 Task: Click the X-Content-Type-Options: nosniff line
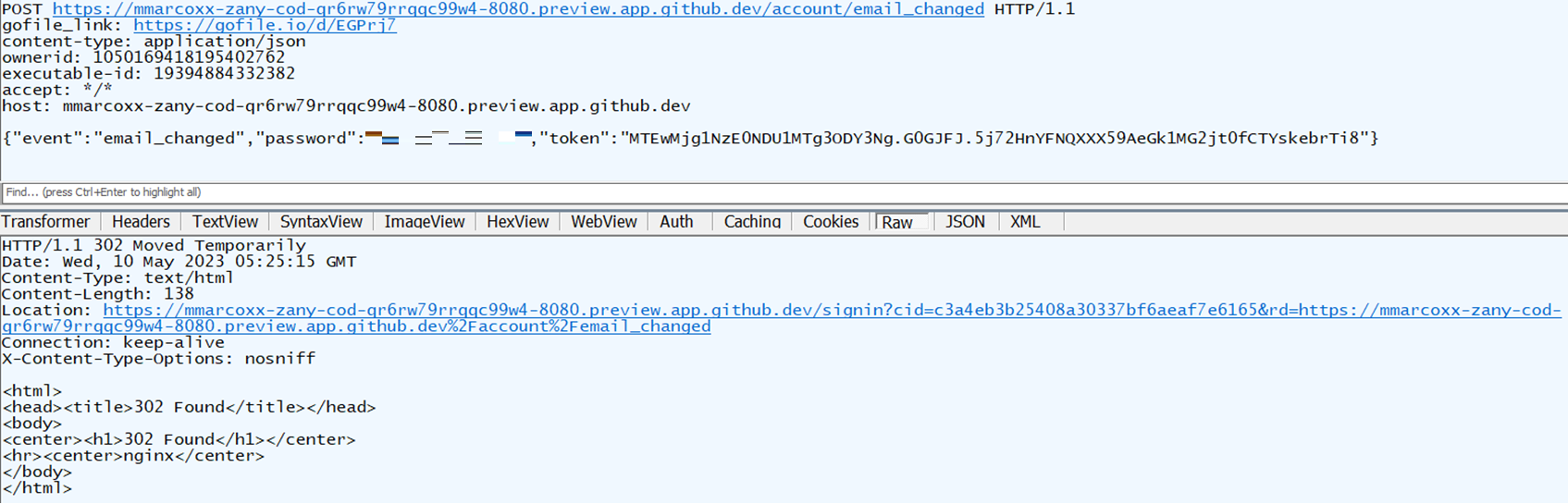[x=158, y=359]
